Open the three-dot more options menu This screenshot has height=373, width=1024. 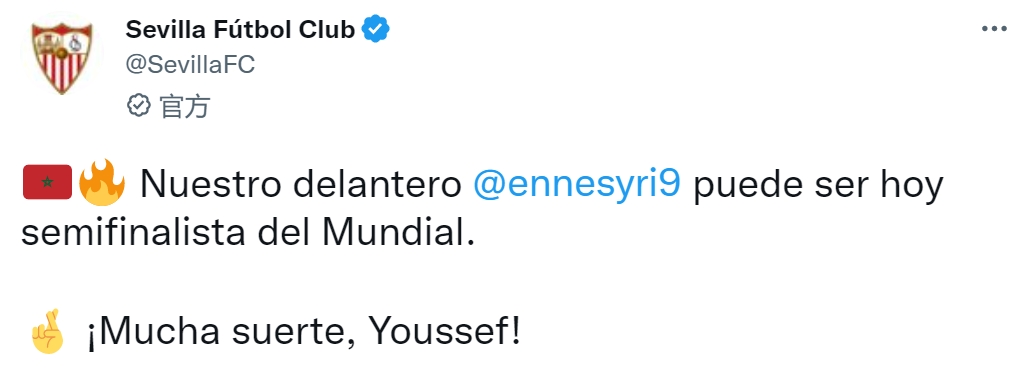point(994,28)
